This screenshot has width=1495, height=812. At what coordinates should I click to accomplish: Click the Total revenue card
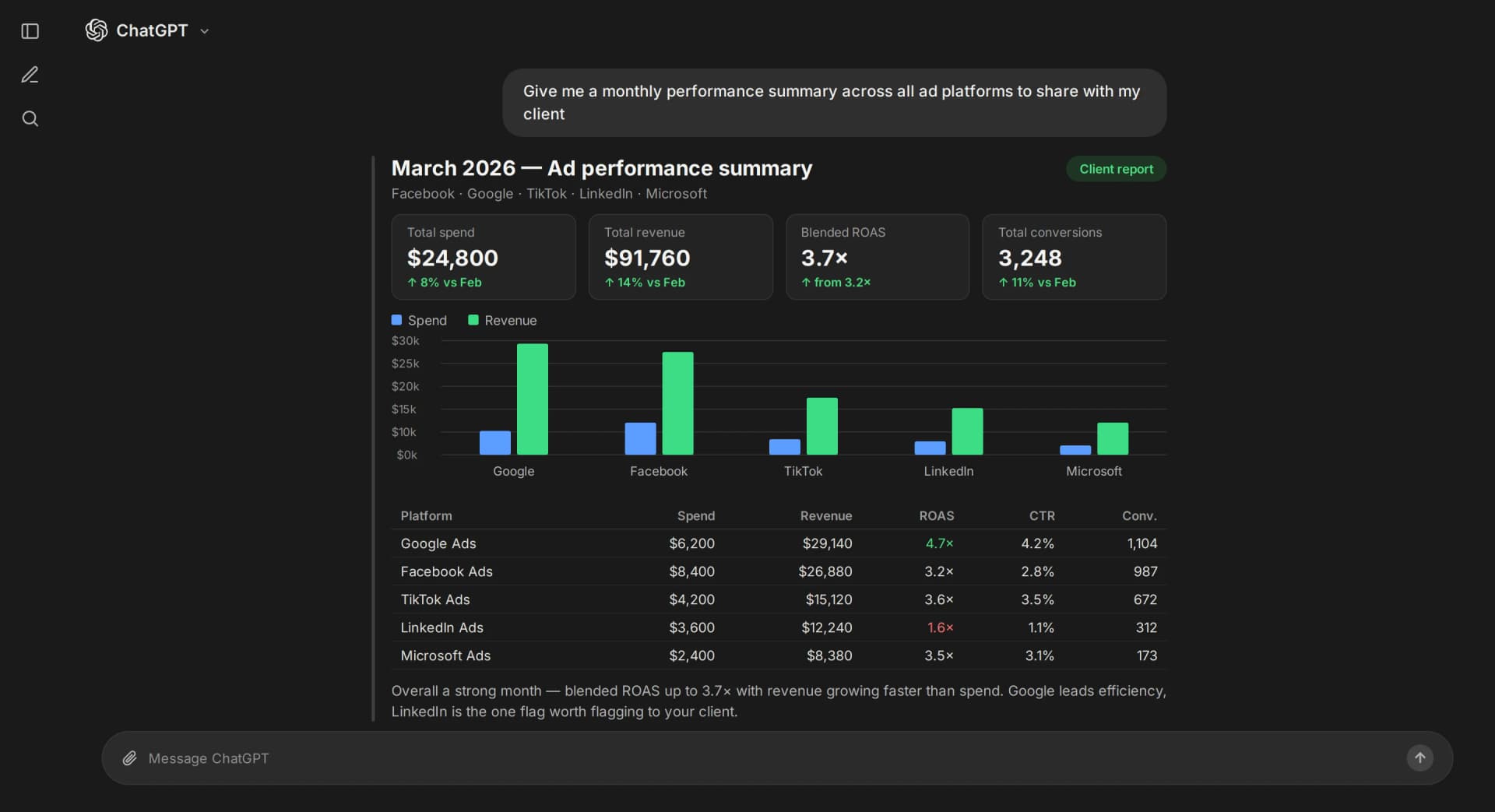681,257
